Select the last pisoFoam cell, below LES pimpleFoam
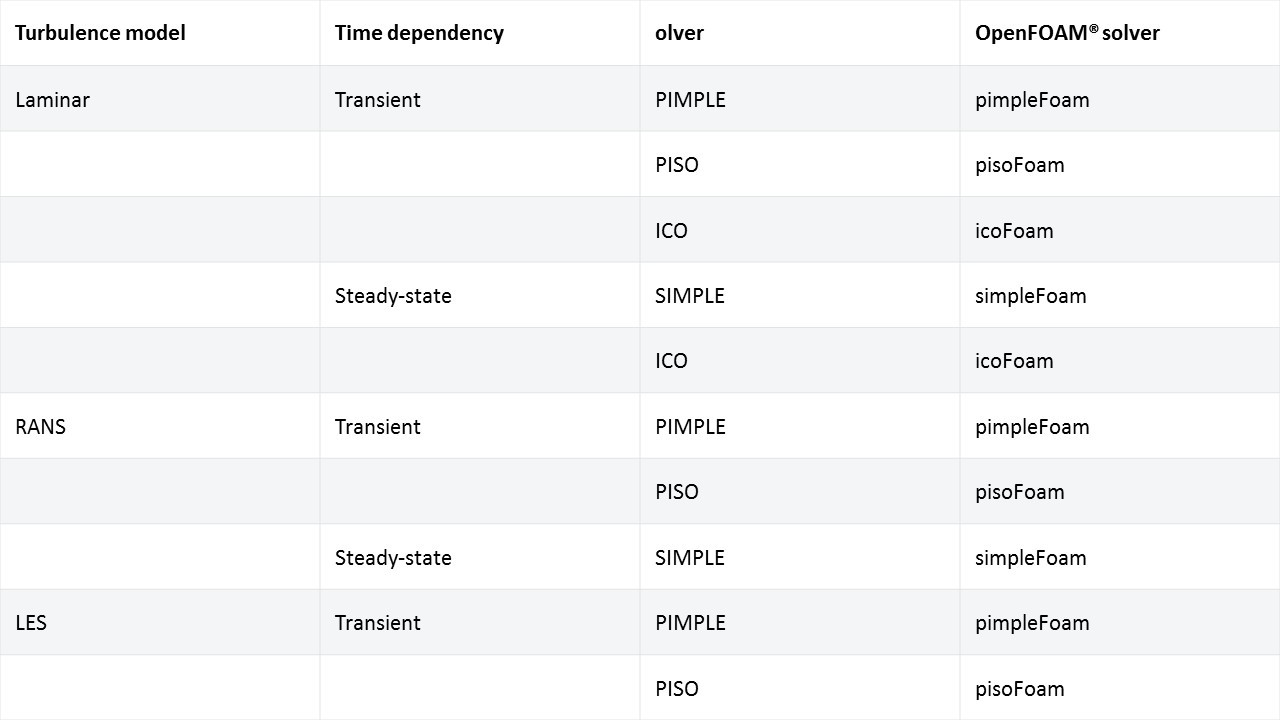The width and height of the screenshot is (1280, 720). (1019, 689)
